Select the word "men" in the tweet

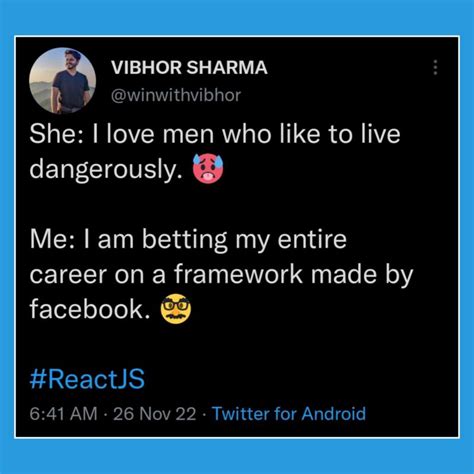tap(188, 135)
